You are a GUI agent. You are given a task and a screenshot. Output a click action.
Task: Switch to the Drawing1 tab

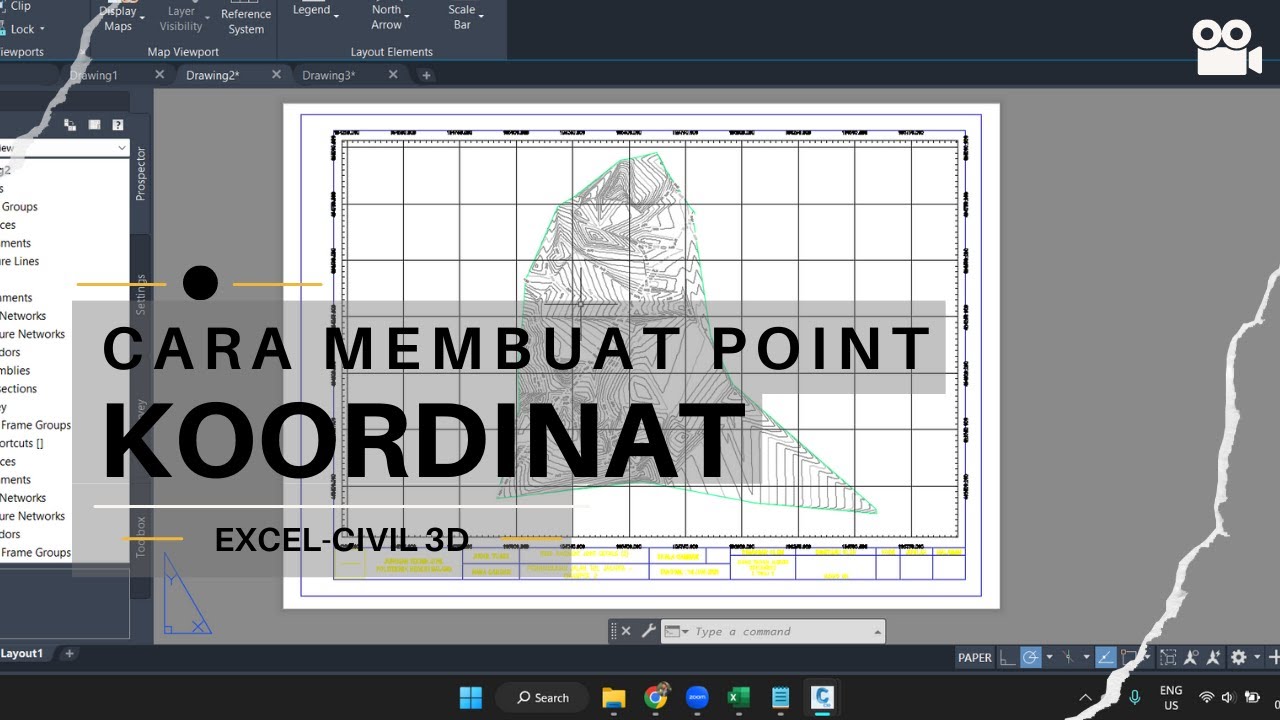pyautogui.click(x=94, y=75)
